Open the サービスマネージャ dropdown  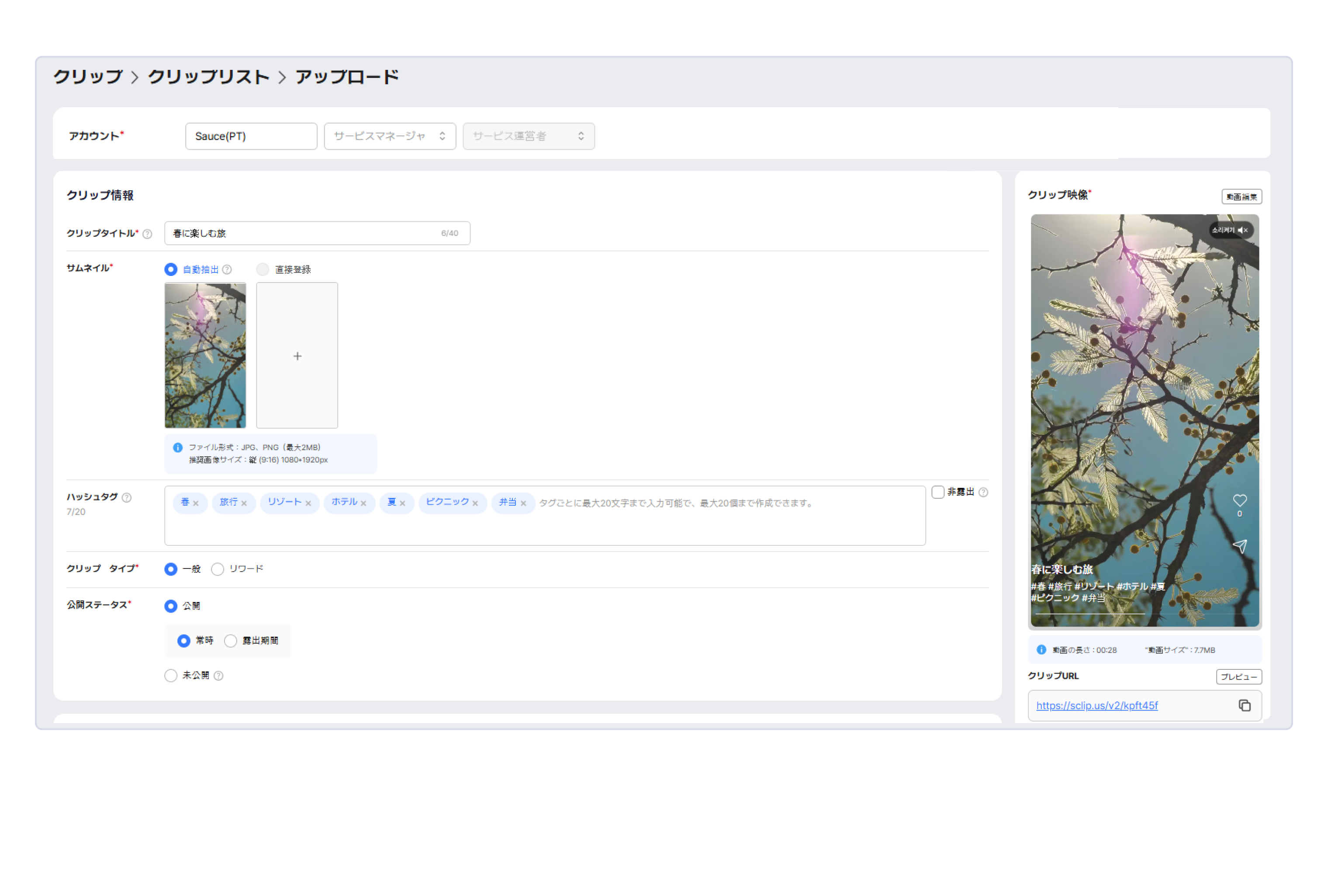(x=390, y=136)
